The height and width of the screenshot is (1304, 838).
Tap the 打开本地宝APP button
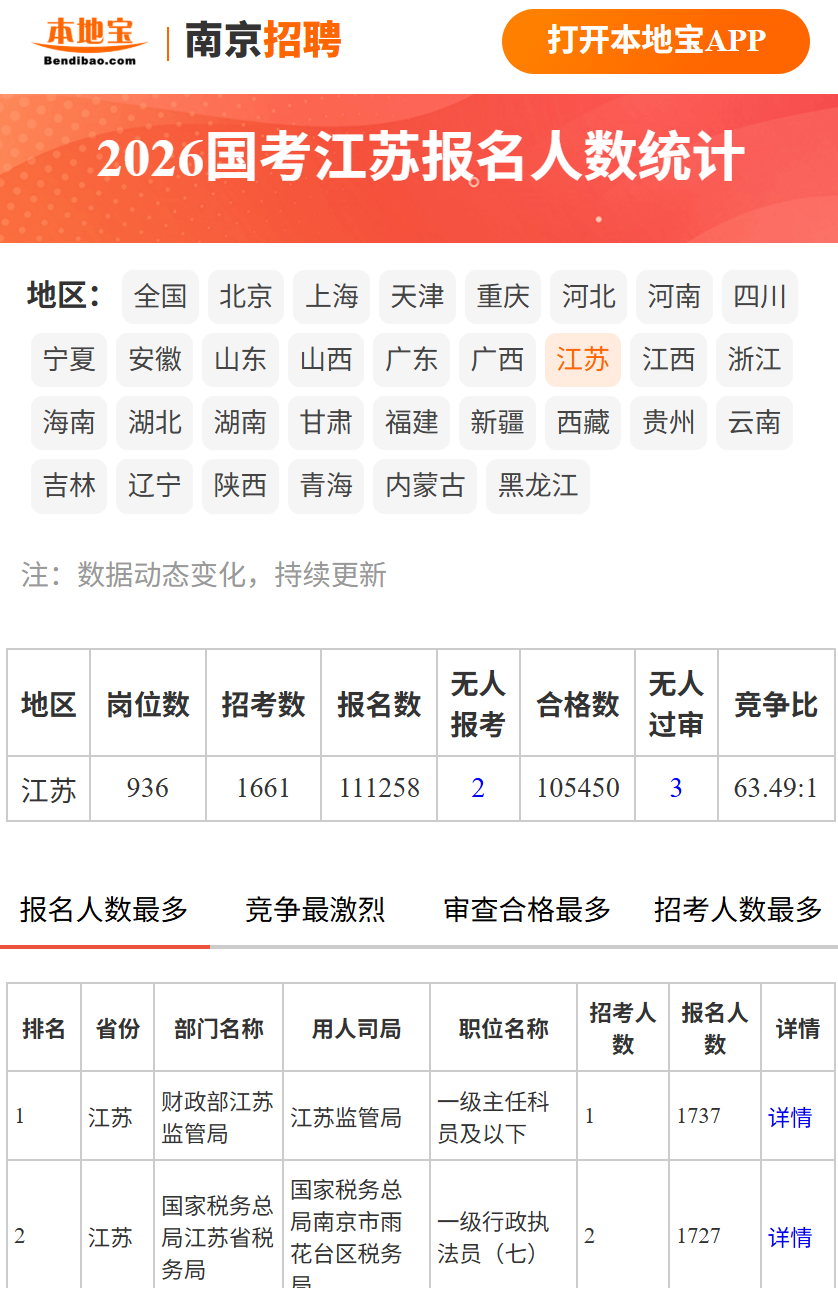656,41
